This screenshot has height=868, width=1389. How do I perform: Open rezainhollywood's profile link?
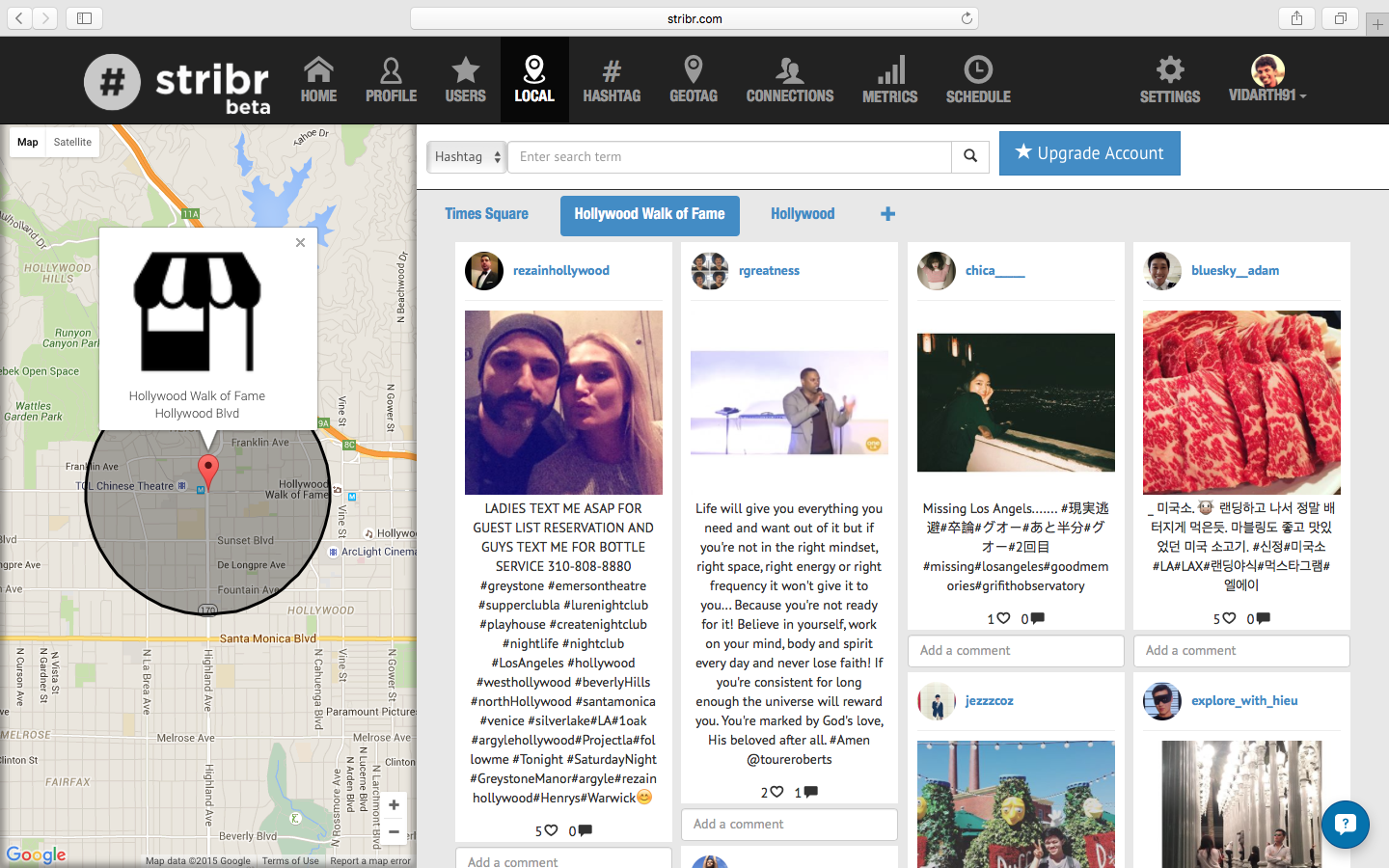[x=561, y=271]
